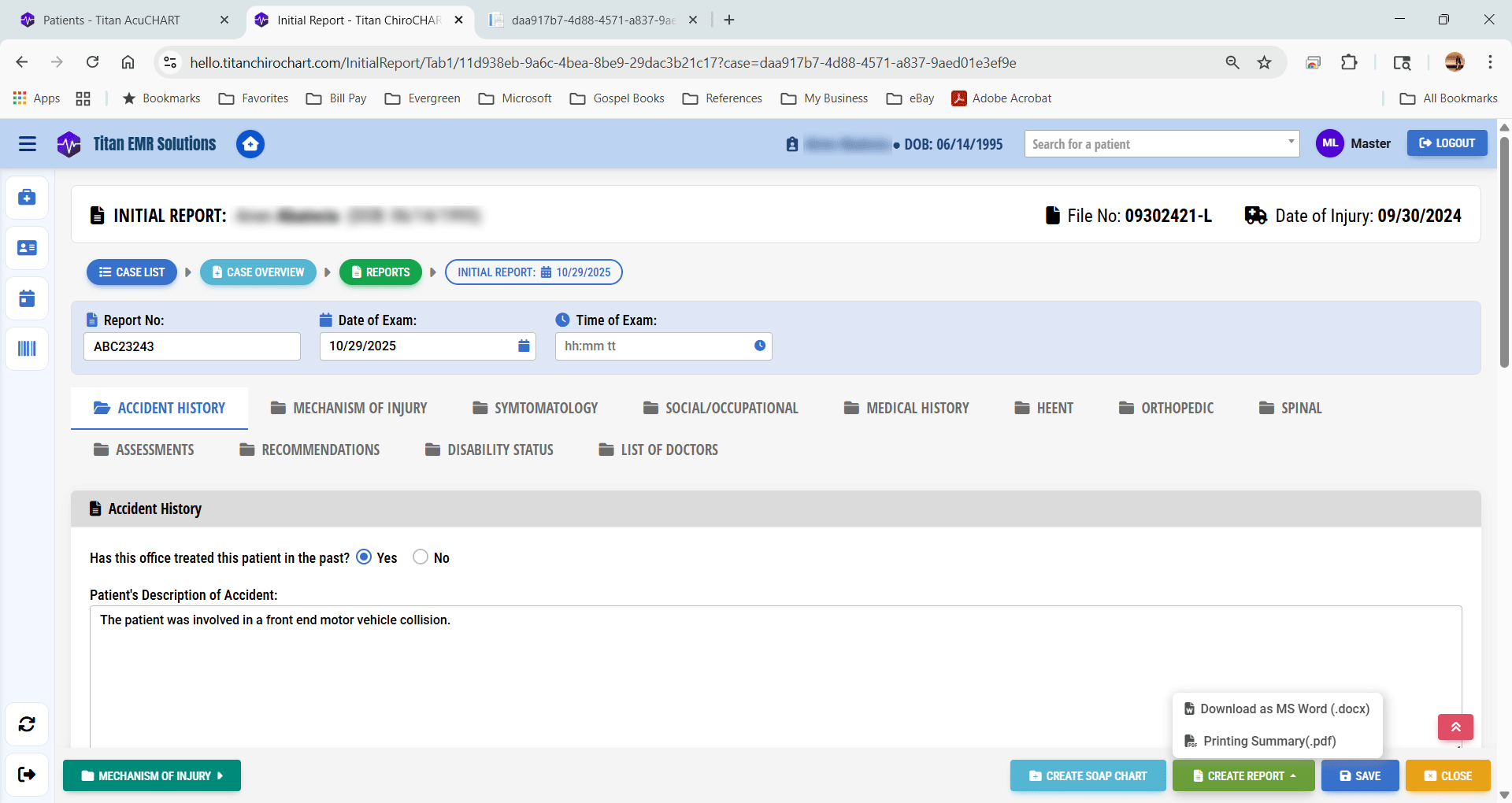This screenshot has width=1512, height=803.
Task: Open the Case Overview breadcrumb link
Action: (x=258, y=272)
